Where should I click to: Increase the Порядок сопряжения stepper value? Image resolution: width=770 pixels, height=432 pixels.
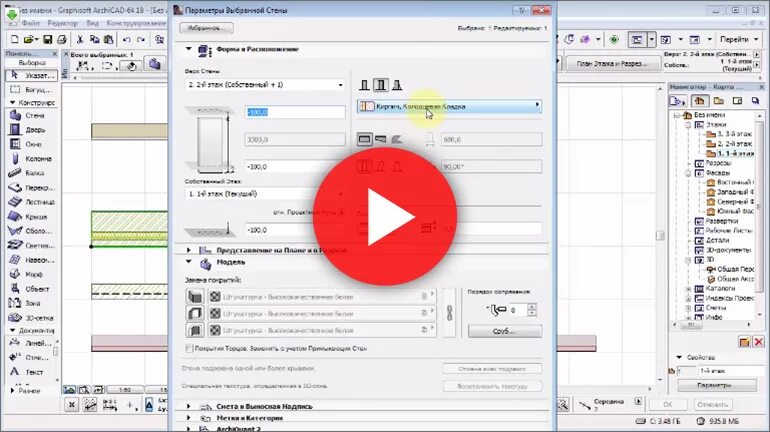(x=532, y=307)
